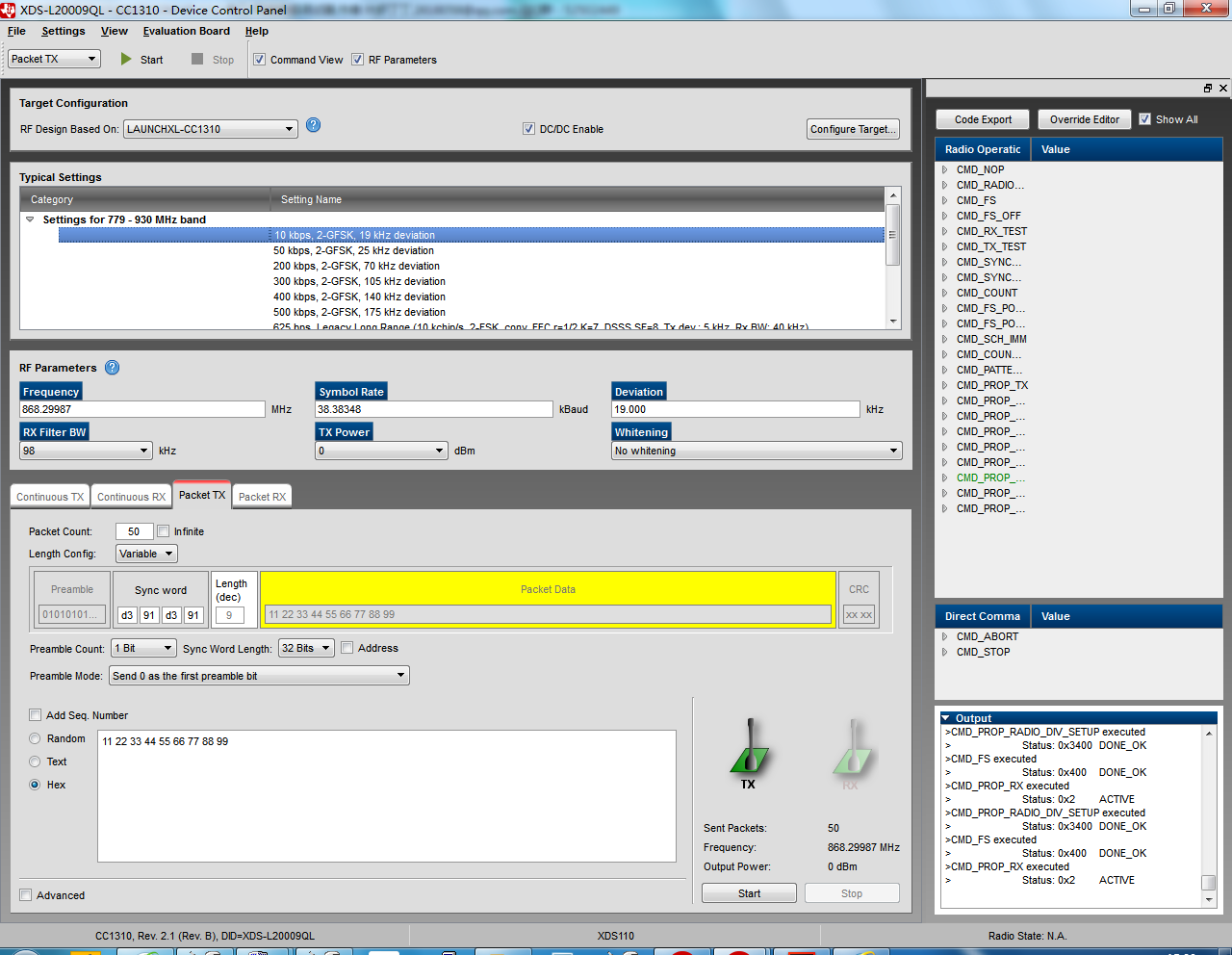Switch to the Continuous RX tab
Image resolution: width=1232 pixels, height=955 pixels.
131,497
